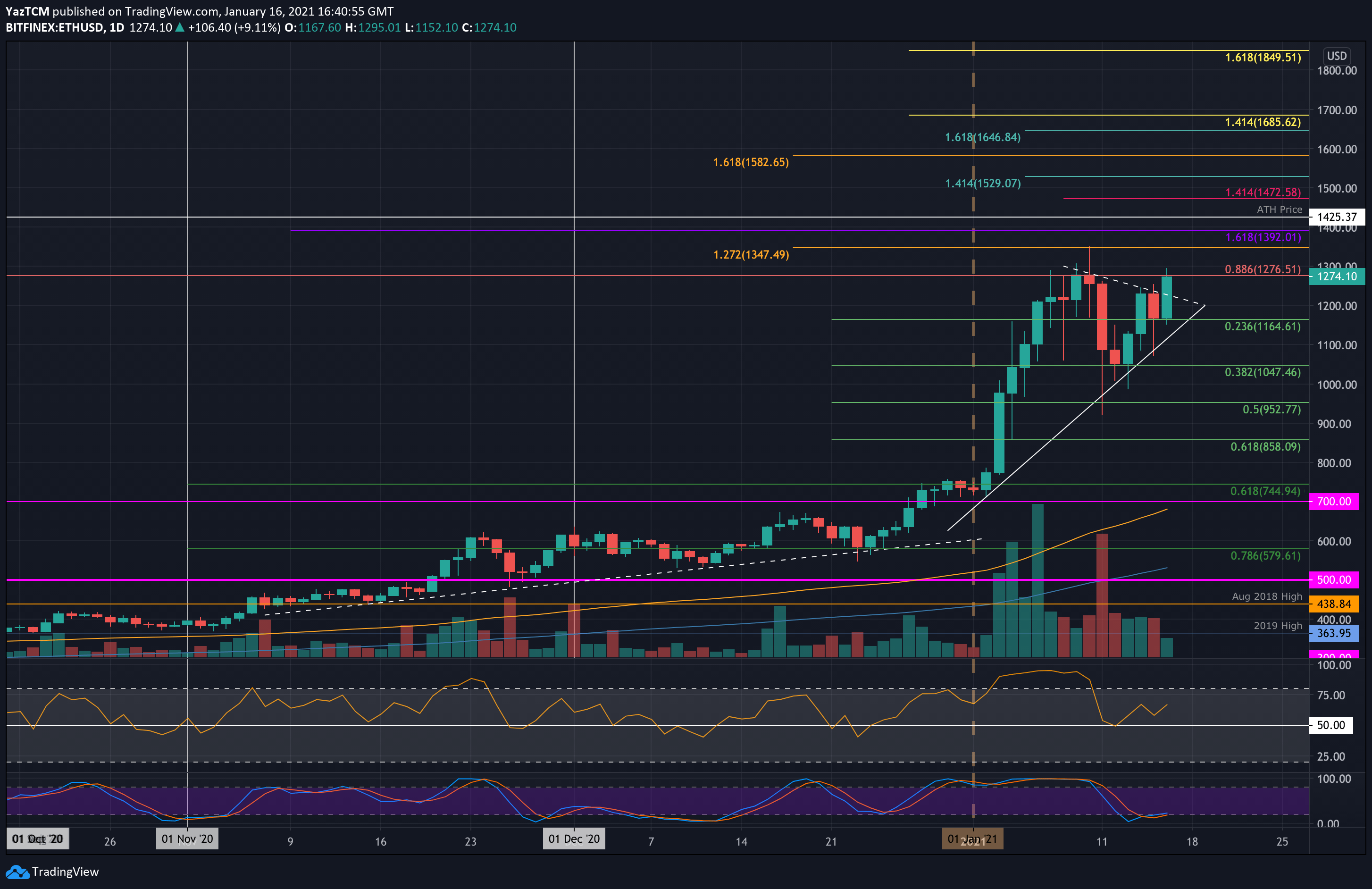Click the date 25 on the time axis

1282,841
